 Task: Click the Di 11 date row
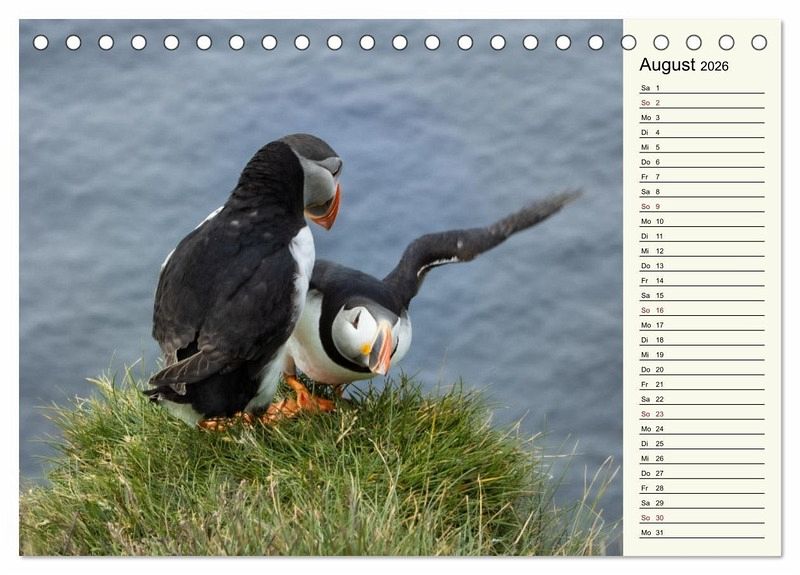coord(701,236)
